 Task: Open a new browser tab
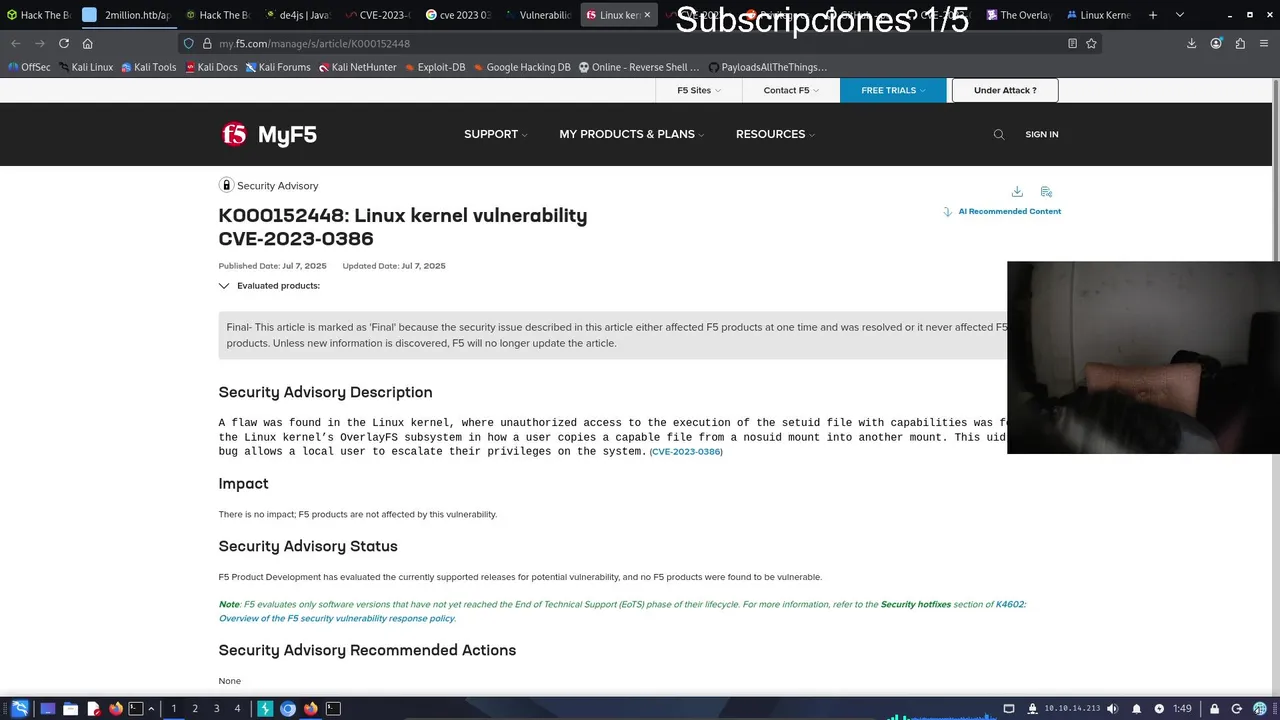pos(1153,15)
